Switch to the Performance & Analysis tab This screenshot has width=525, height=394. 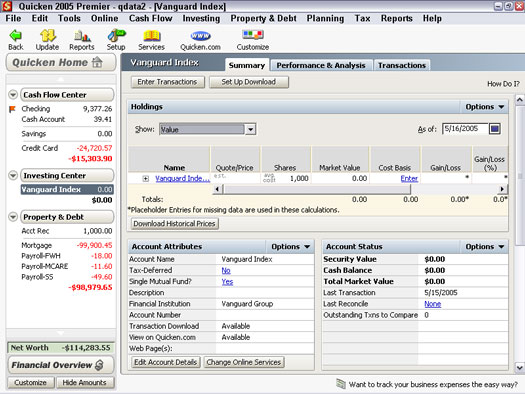click(321, 65)
